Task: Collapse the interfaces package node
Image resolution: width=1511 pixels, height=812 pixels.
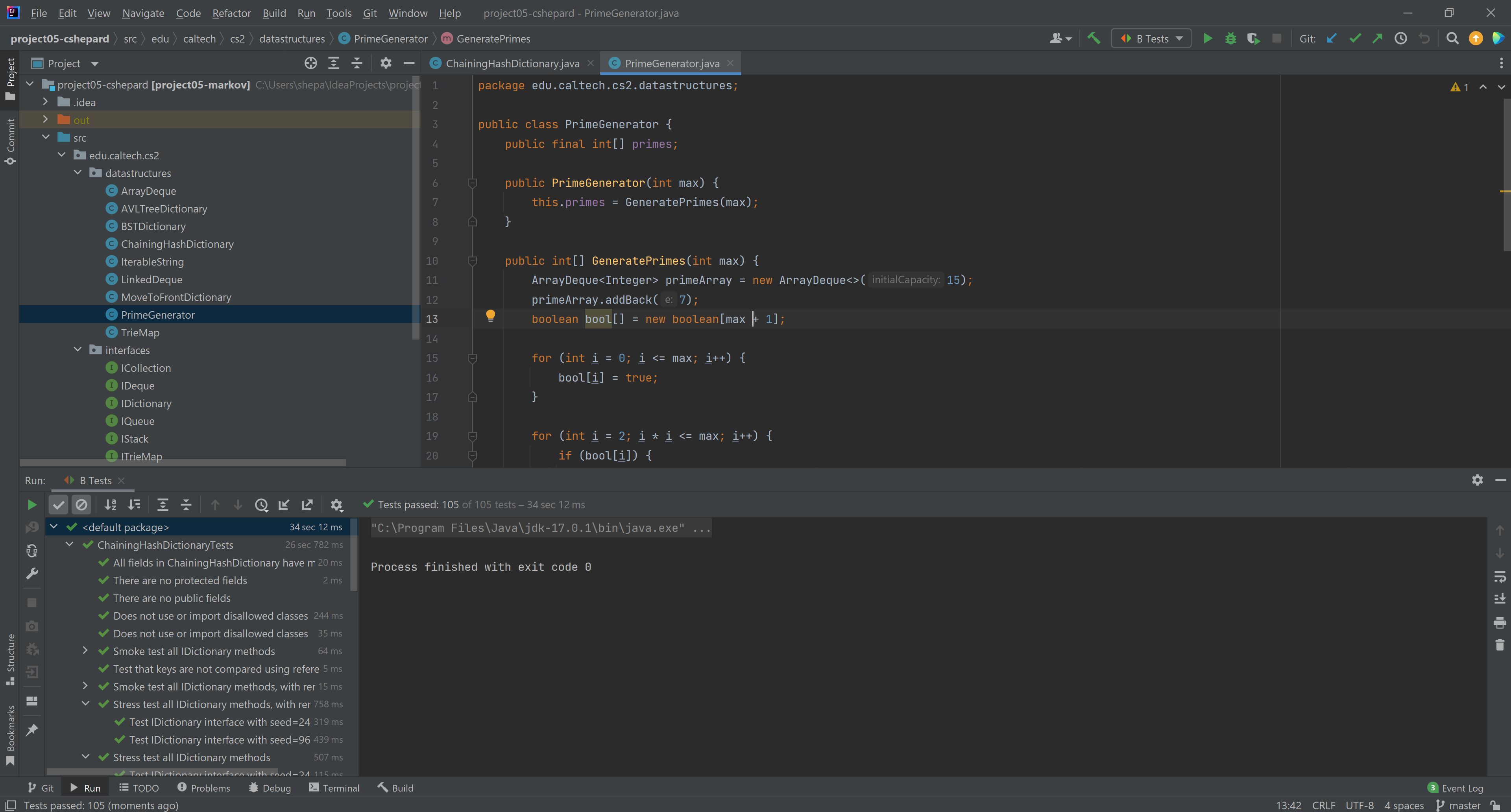Action: pyautogui.click(x=78, y=350)
